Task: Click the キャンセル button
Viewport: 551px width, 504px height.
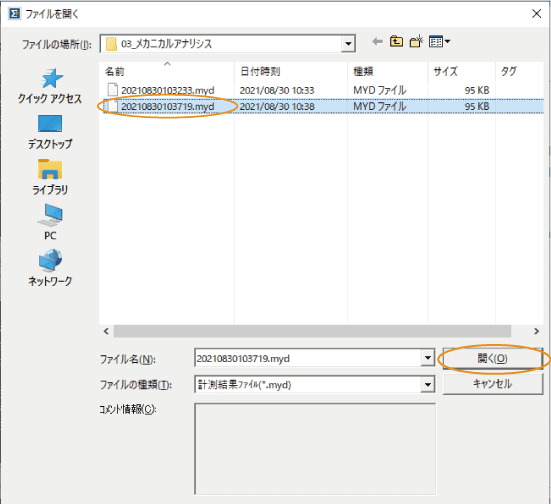Action: pyautogui.click(x=493, y=384)
